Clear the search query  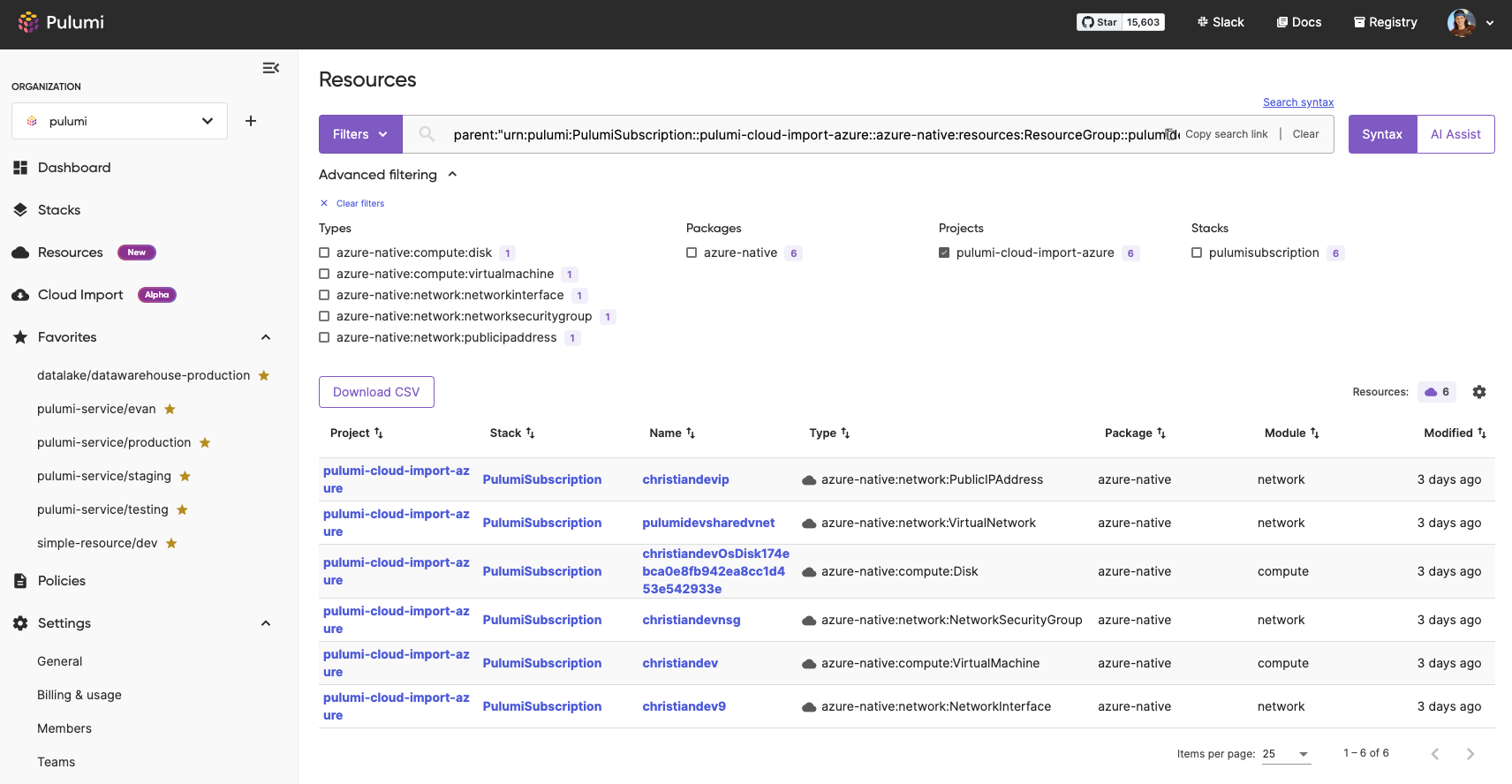click(x=1305, y=134)
